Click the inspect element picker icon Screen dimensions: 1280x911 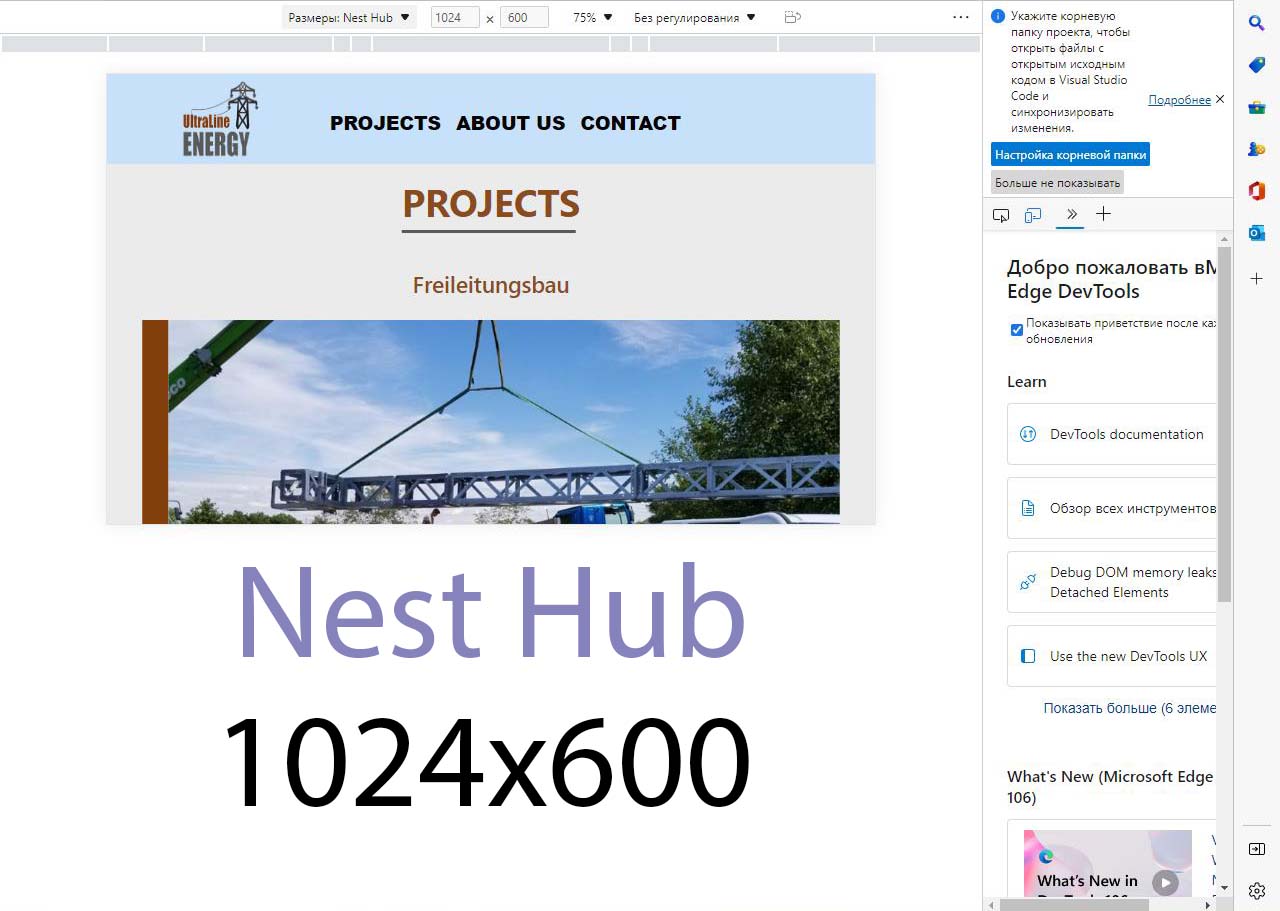[1001, 215]
